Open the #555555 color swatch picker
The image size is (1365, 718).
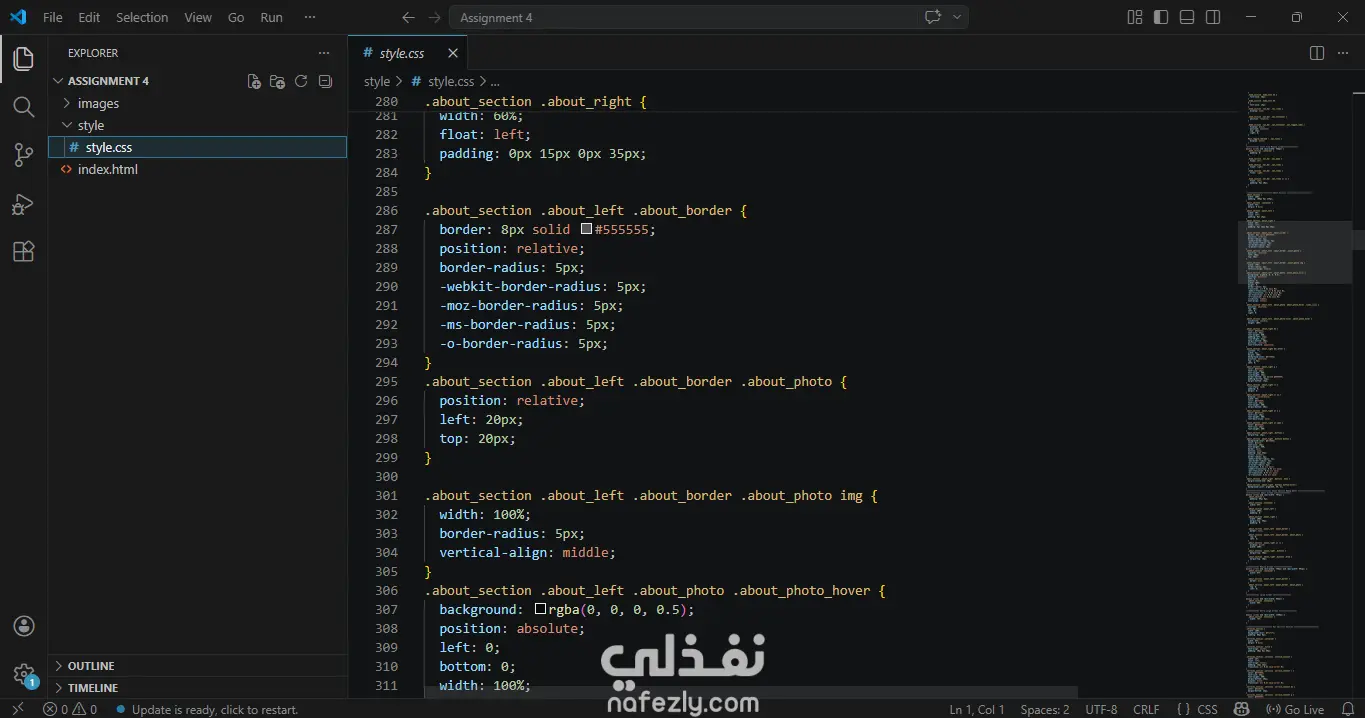pos(586,229)
